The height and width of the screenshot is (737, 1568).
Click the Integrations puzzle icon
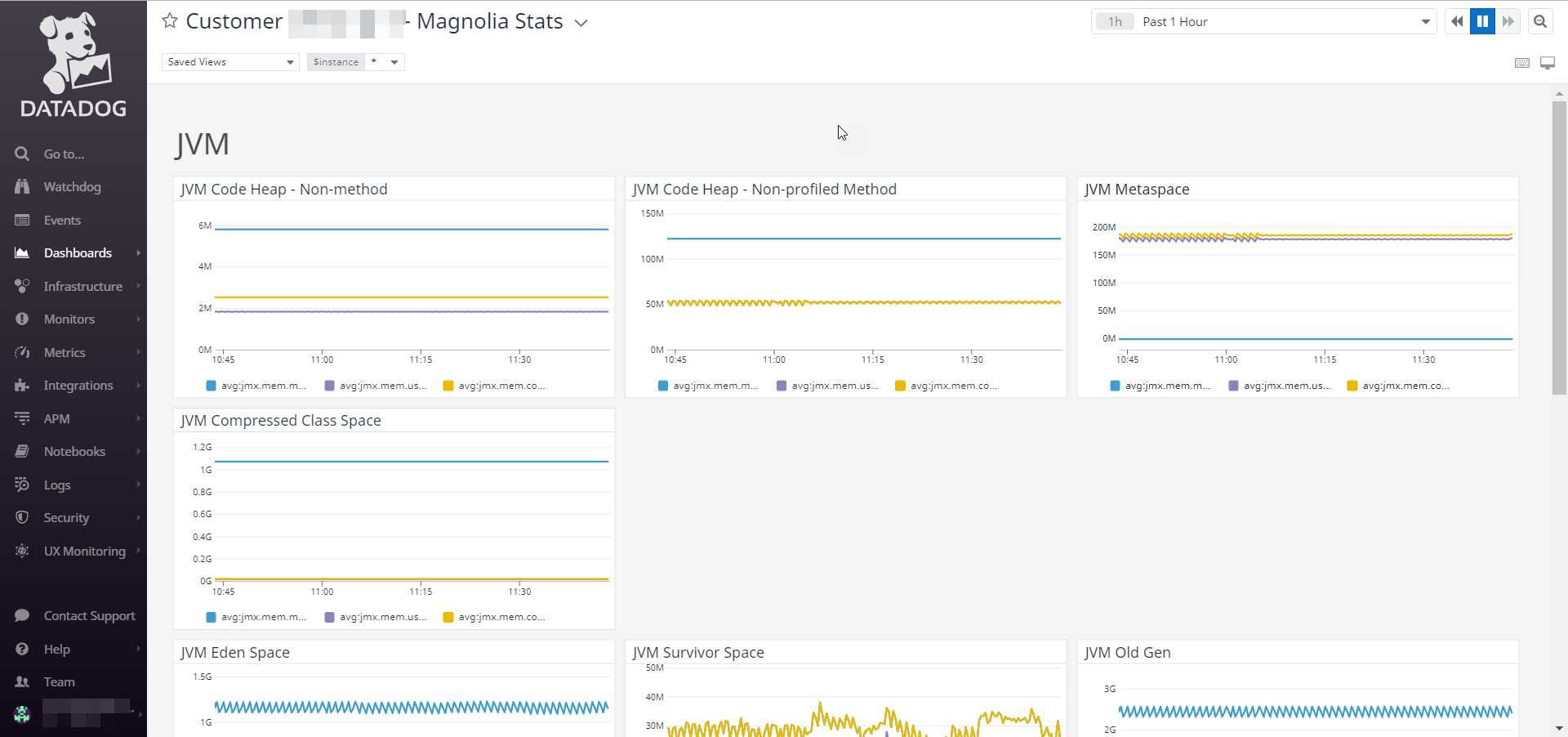click(x=22, y=386)
